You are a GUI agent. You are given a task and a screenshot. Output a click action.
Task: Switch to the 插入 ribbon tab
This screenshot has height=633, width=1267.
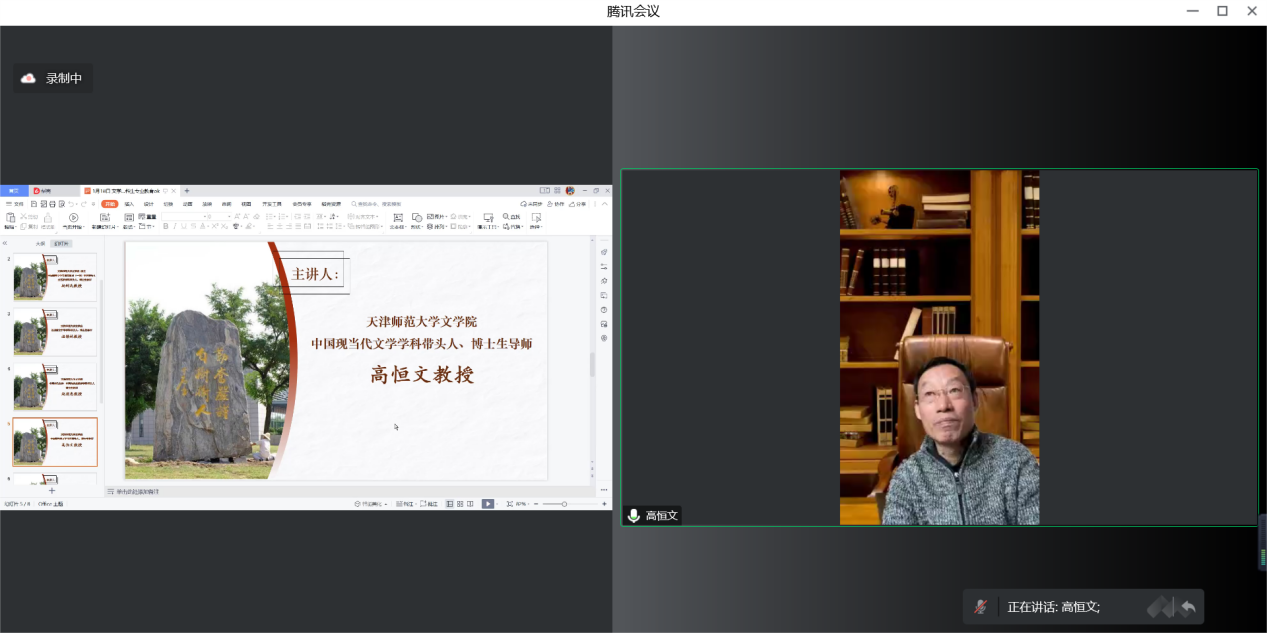click(x=129, y=204)
